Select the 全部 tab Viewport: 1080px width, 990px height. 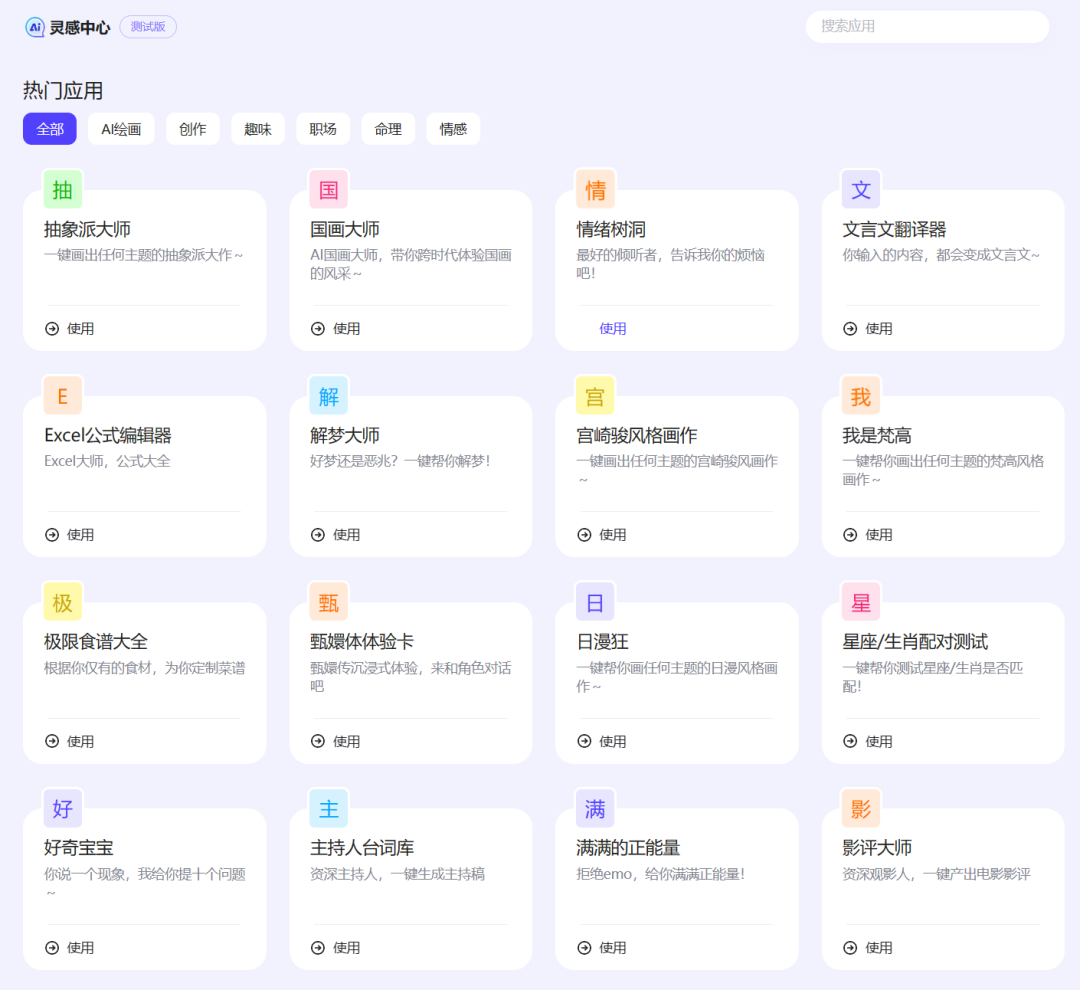pyautogui.click(x=50, y=129)
